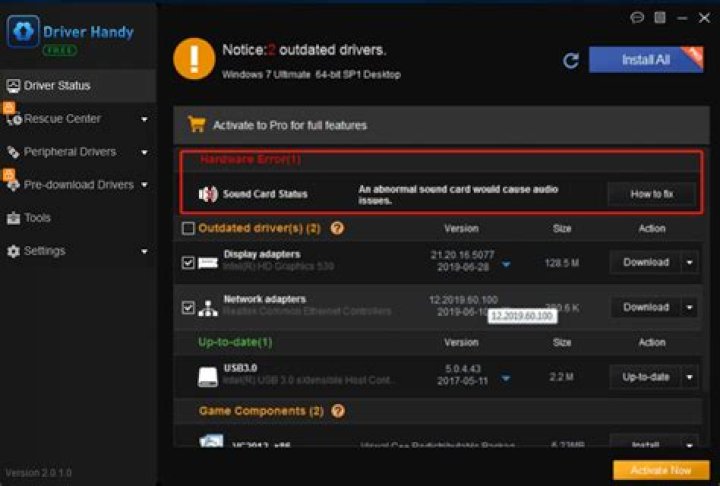720x486 pixels.
Task: Click the orange exclamation notice icon
Action: coord(194,59)
